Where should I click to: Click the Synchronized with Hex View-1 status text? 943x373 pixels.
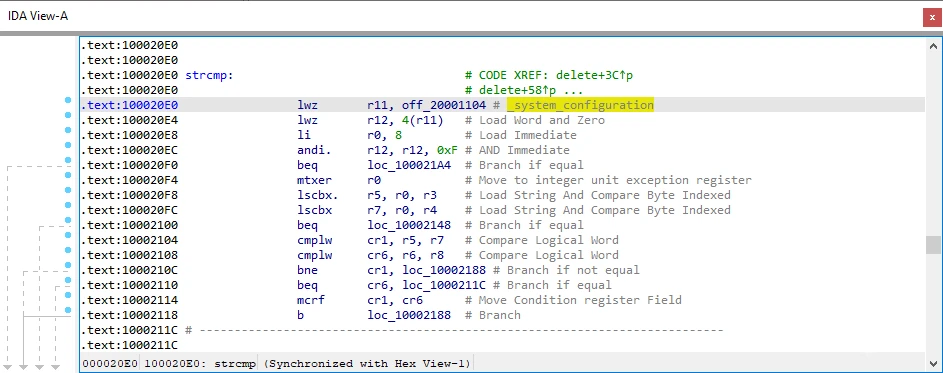coord(367,363)
